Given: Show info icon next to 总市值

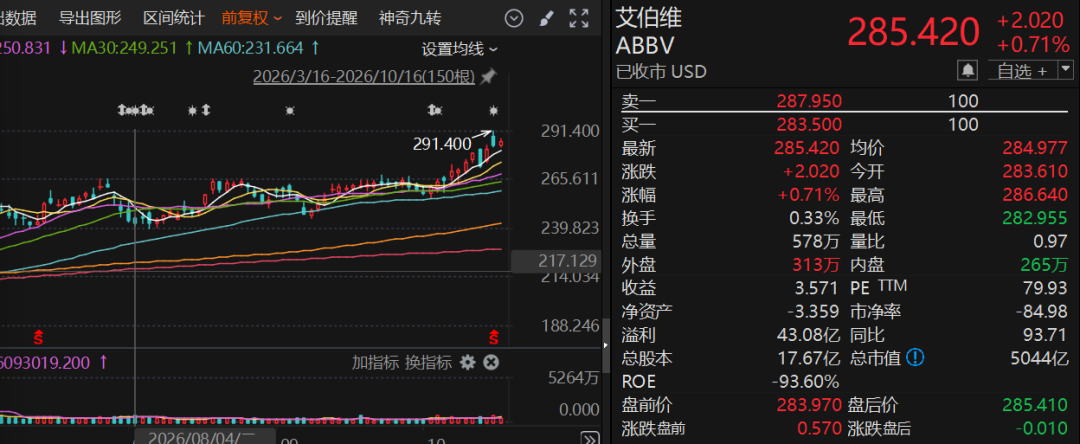Looking at the screenshot, I should pyautogui.click(x=915, y=357).
